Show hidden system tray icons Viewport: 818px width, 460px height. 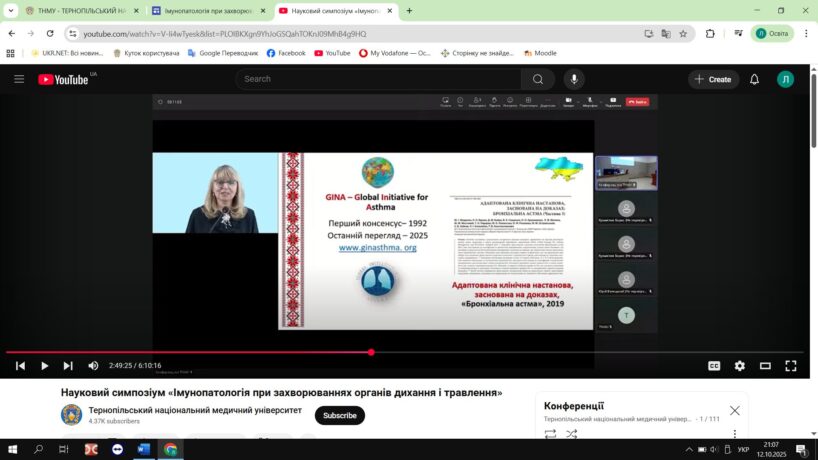coord(689,450)
